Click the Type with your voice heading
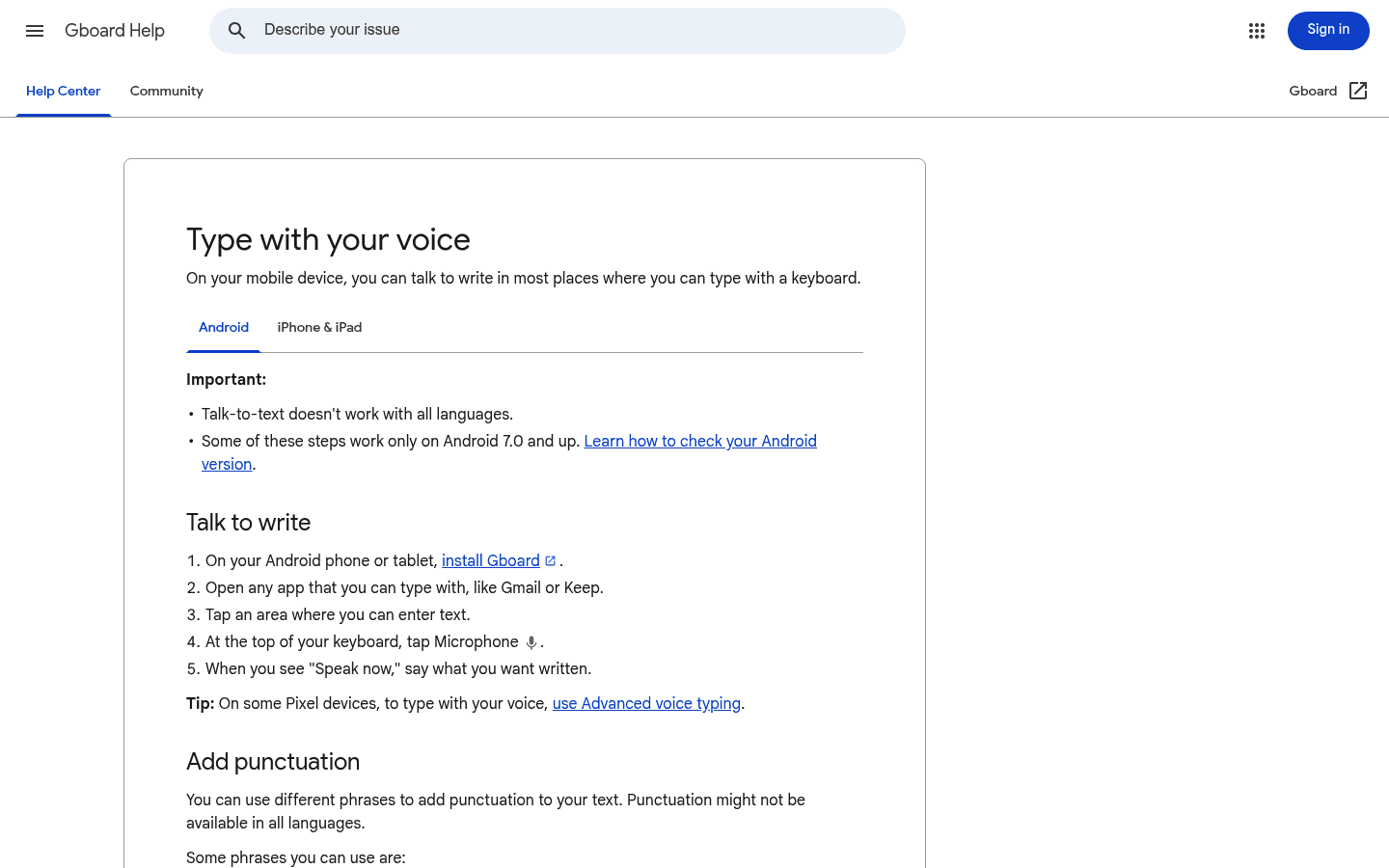This screenshot has width=1389, height=868. [328, 239]
